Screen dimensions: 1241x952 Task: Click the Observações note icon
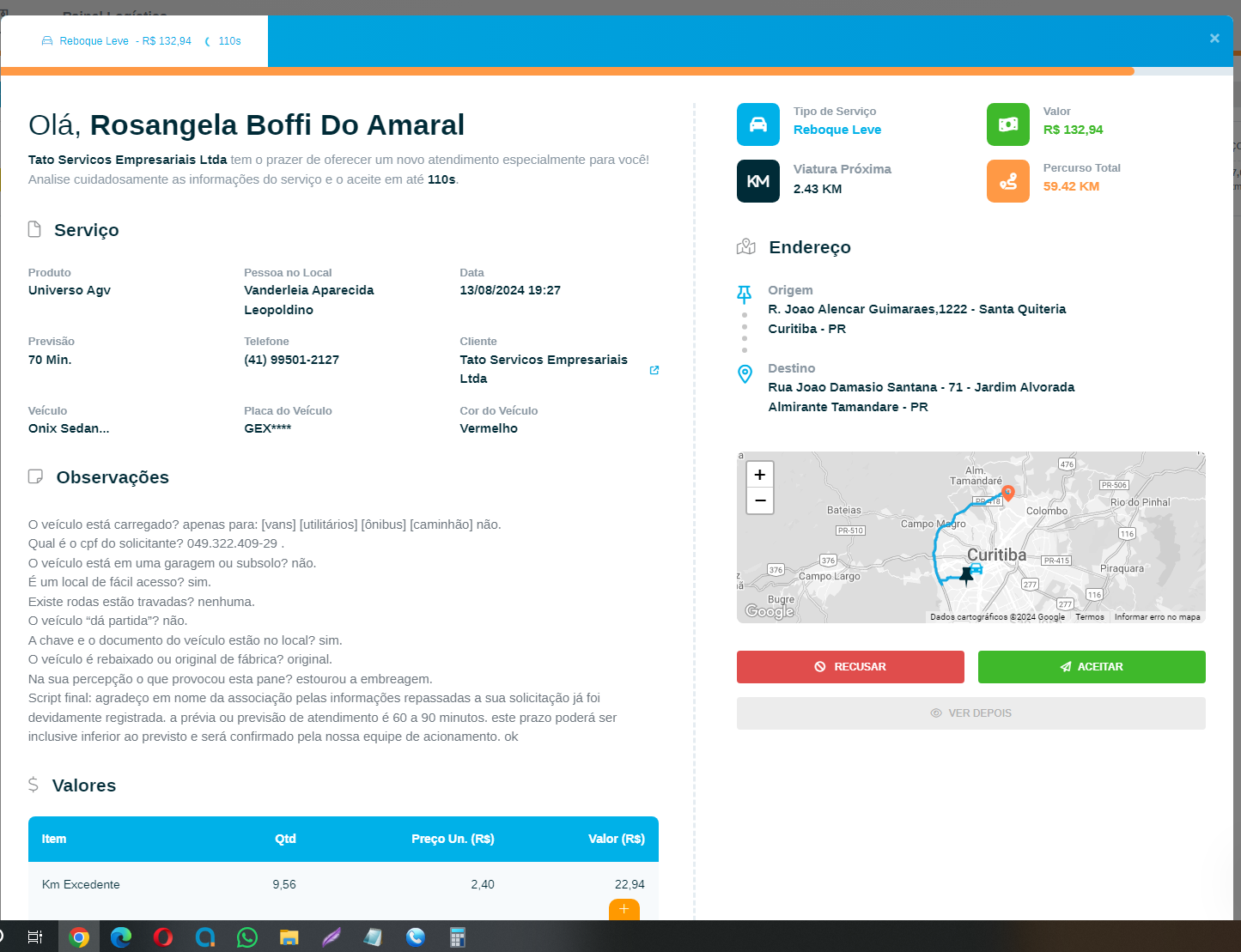click(35, 476)
